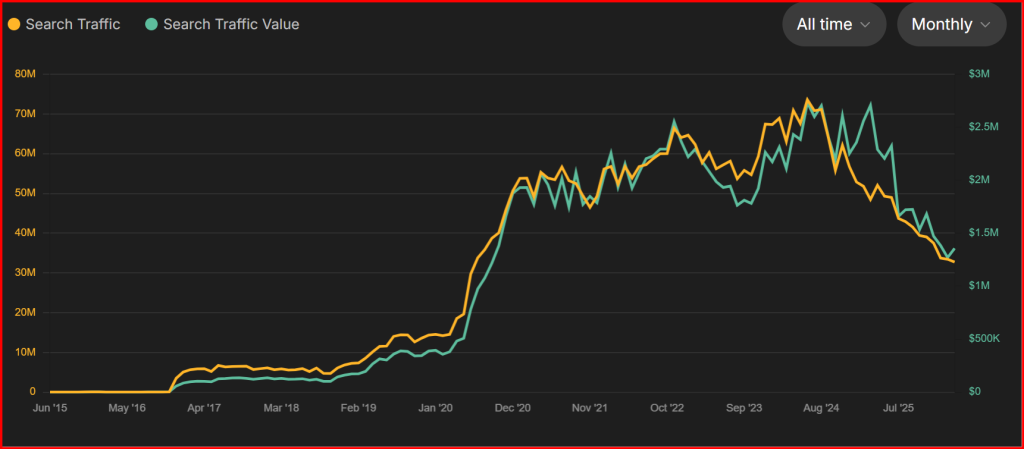Click the 40M left axis label
1024x449 pixels.
[26, 233]
